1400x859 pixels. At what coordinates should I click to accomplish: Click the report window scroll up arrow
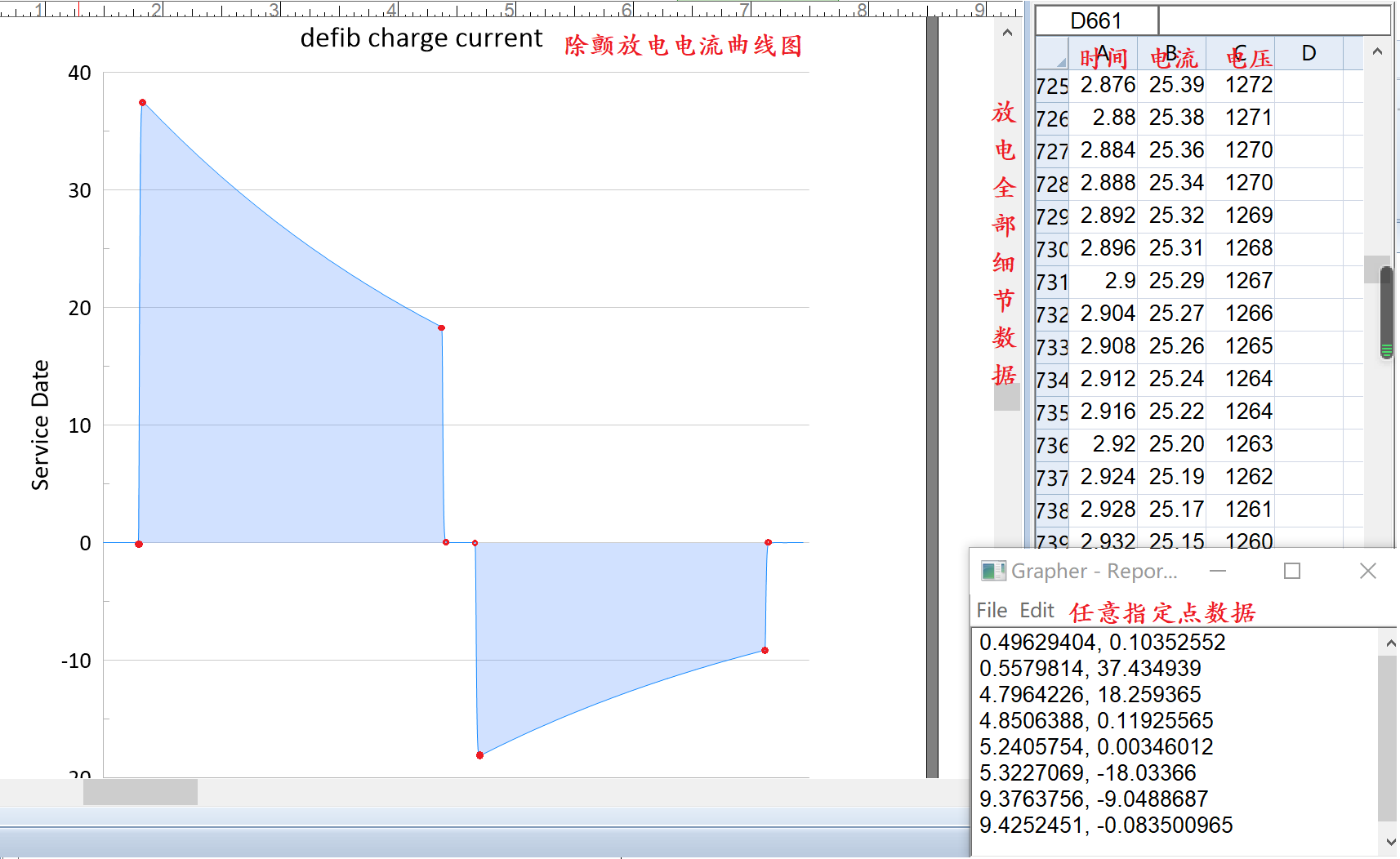tap(1390, 643)
